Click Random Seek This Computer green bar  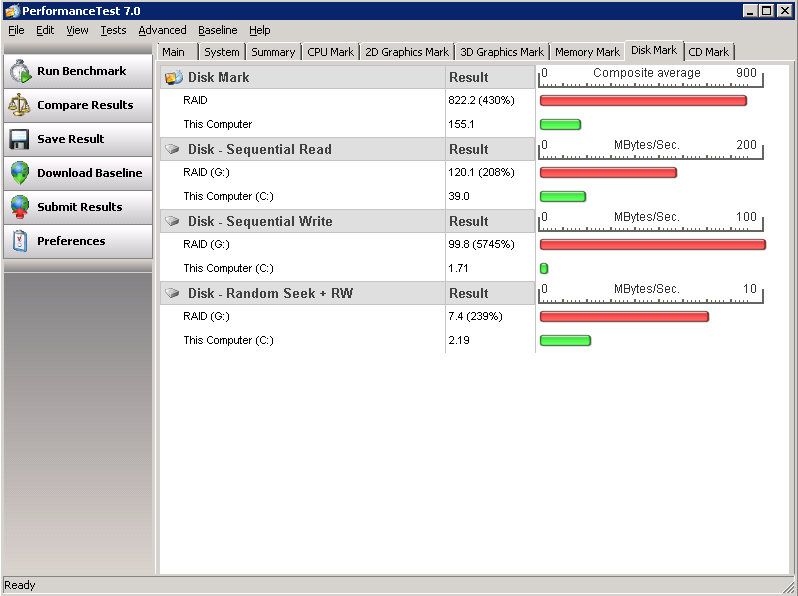pos(565,340)
